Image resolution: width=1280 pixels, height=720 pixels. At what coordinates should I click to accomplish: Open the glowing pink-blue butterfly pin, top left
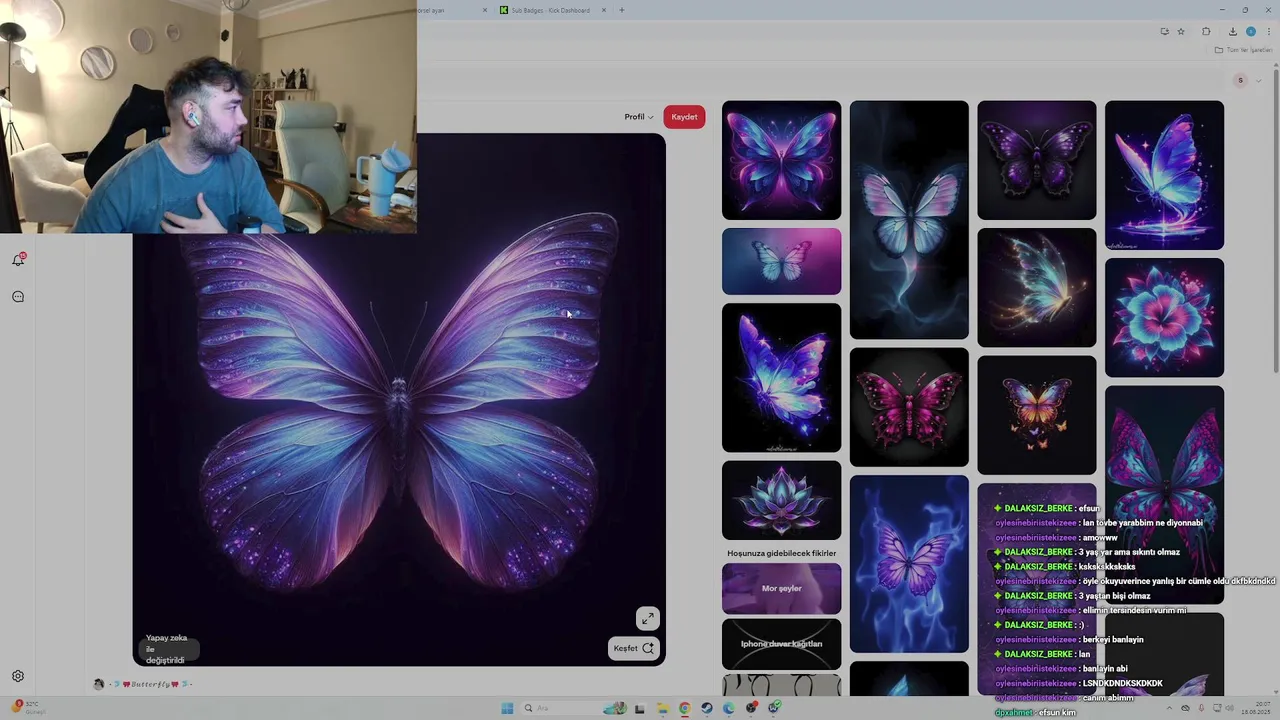781,160
